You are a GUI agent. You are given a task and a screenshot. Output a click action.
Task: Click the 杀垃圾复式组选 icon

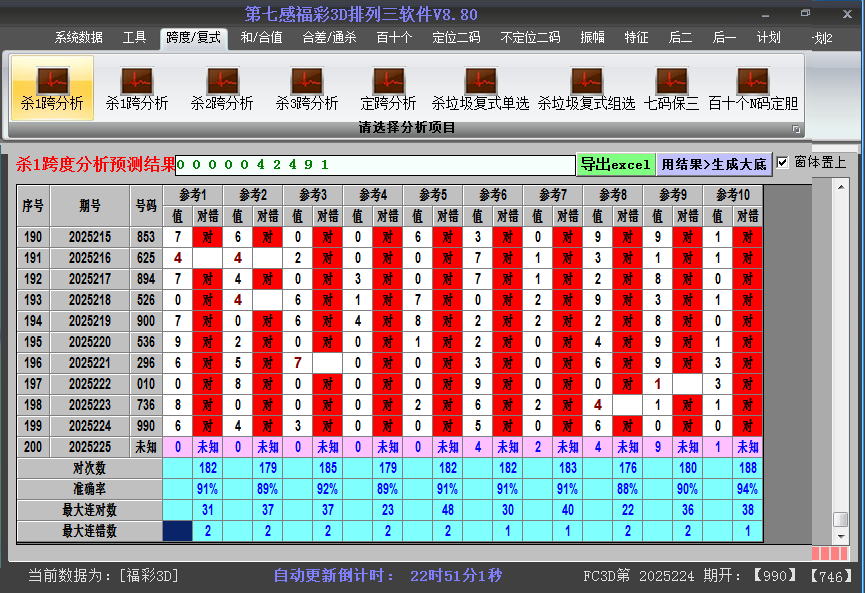[x=586, y=88]
